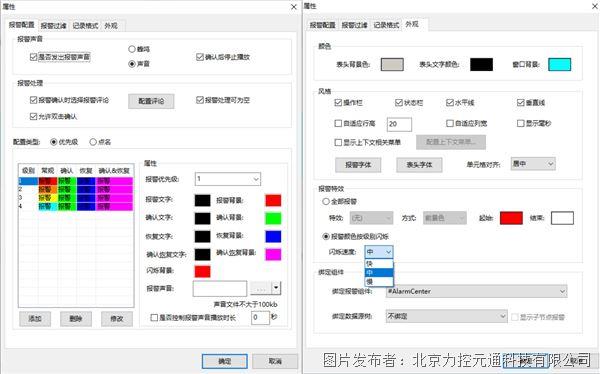This screenshot has height=374, width=600.
Task: Toggle the 状态栏 checkbox
Action: 399,103
